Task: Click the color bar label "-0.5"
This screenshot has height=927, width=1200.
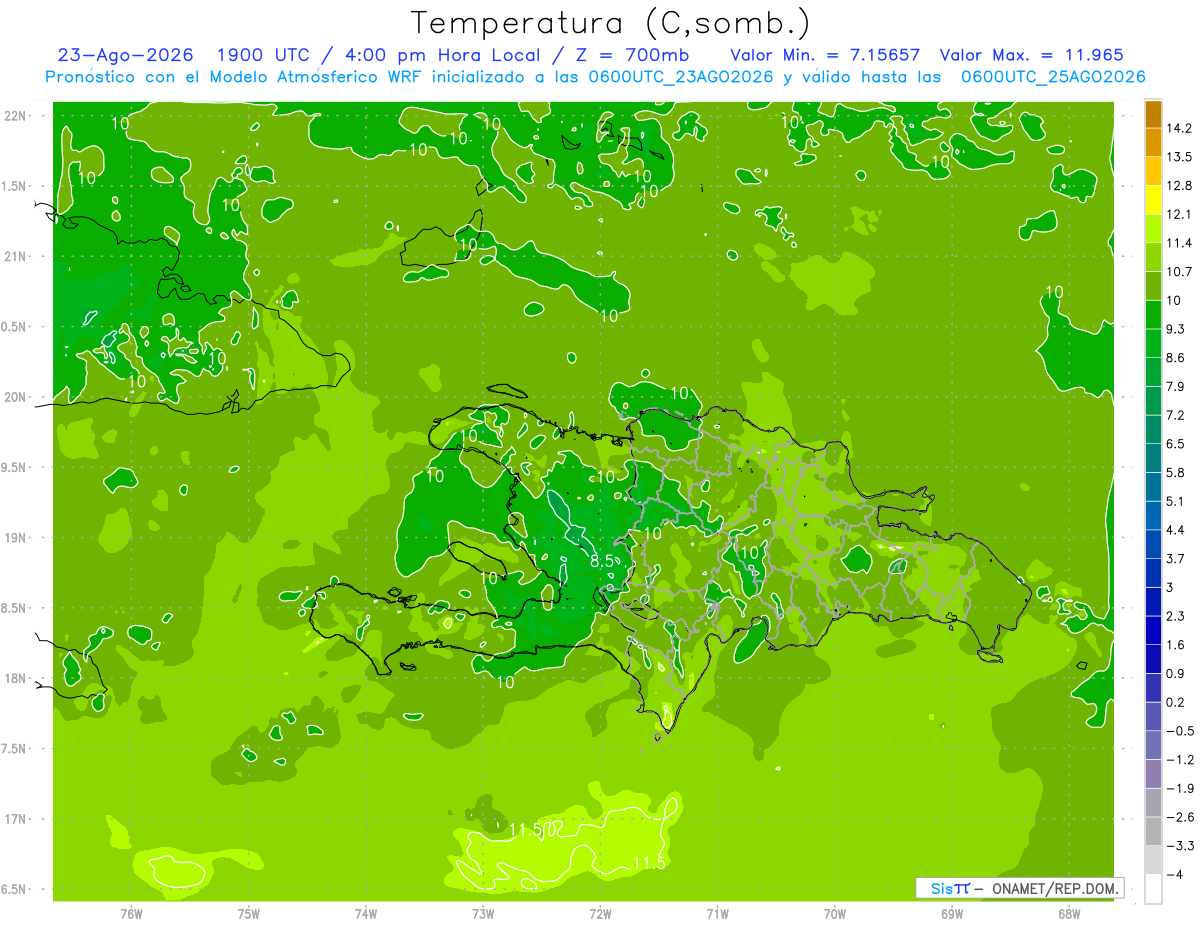Action: tap(1179, 730)
